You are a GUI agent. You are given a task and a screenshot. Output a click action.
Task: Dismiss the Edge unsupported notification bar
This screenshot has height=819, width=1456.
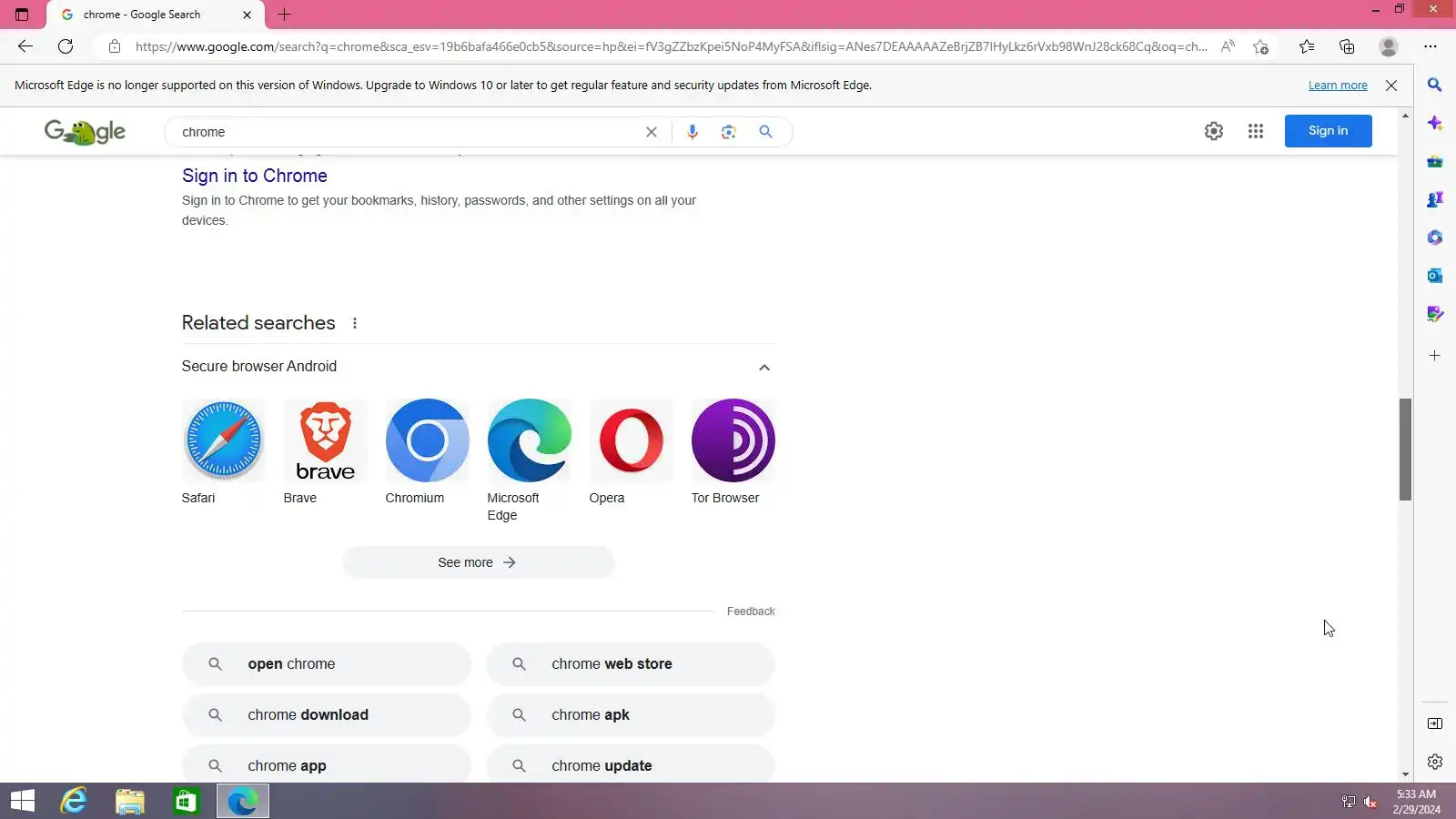(1391, 86)
